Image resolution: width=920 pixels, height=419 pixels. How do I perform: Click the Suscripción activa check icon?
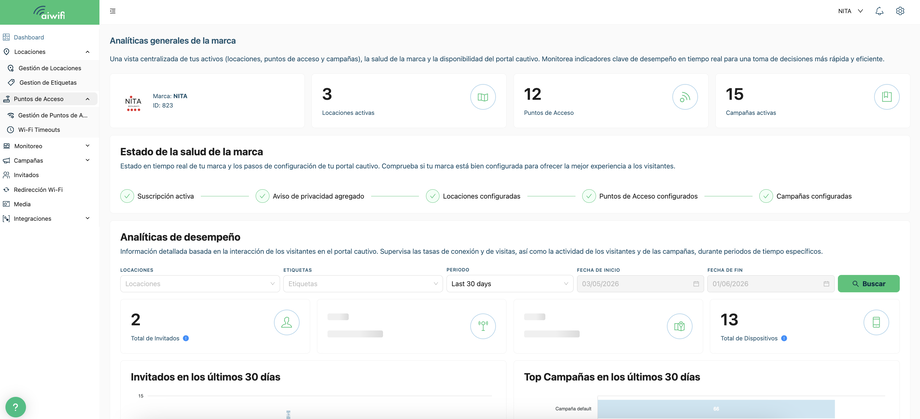(127, 196)
